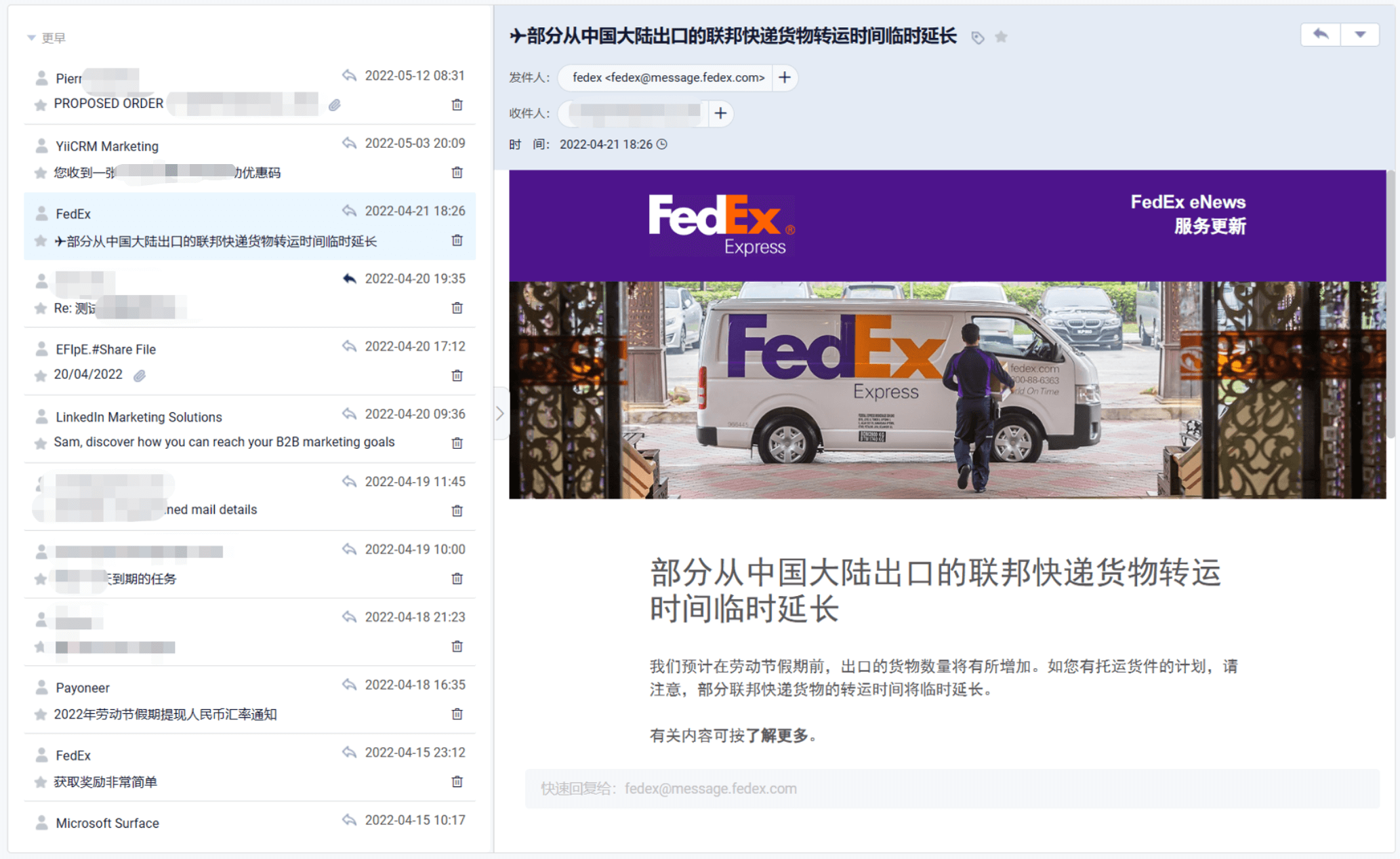Star the YiiCRM Marketing email

(x=41, y=172)
